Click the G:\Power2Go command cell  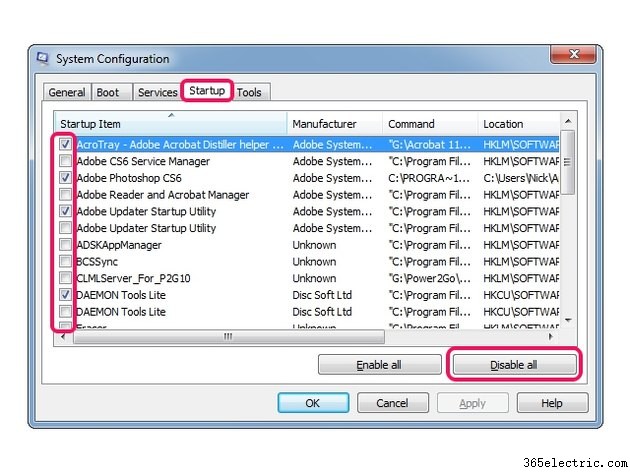click(429, 278)
